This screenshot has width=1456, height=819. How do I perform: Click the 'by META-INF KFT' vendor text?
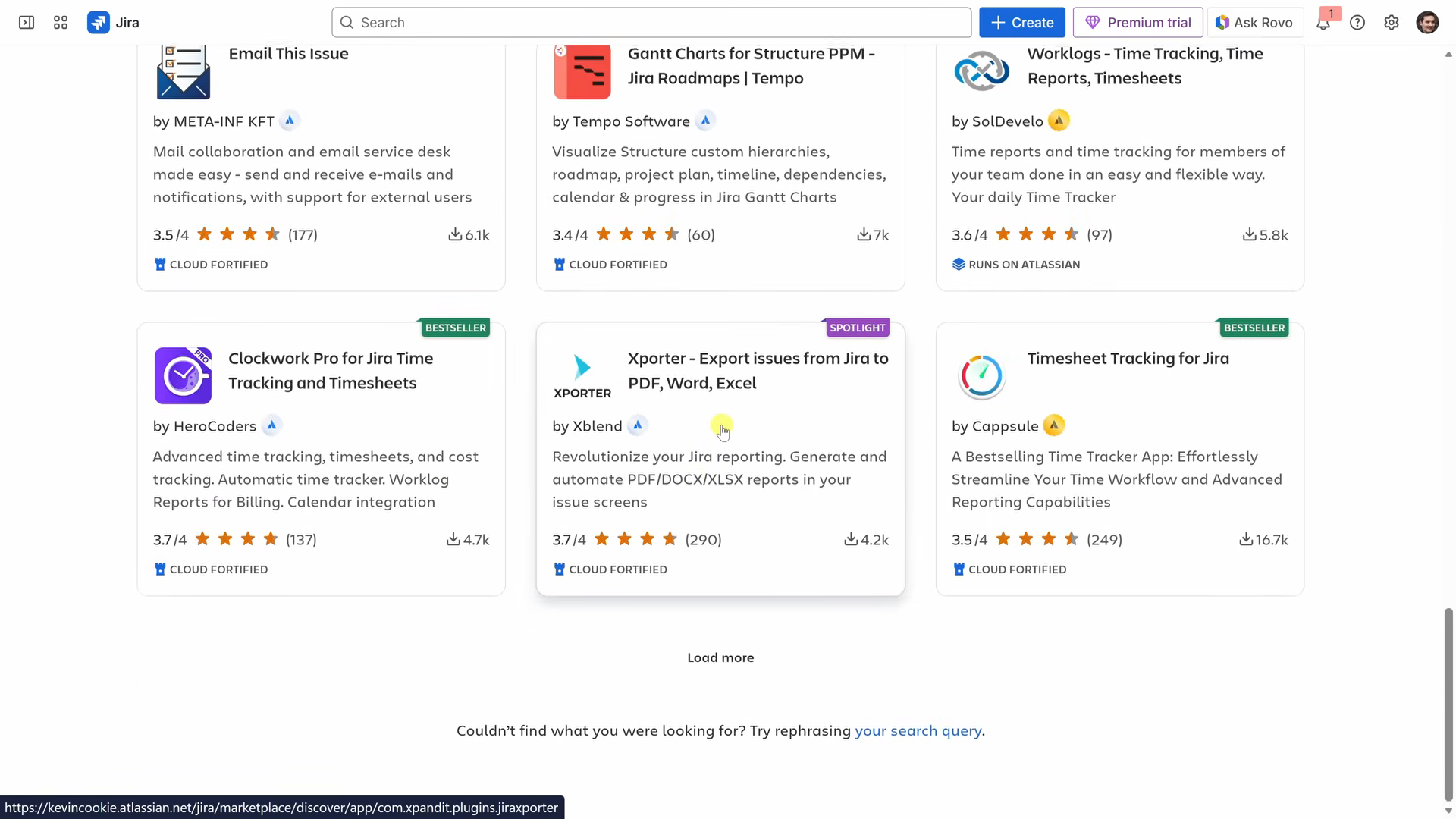[214, 121]
